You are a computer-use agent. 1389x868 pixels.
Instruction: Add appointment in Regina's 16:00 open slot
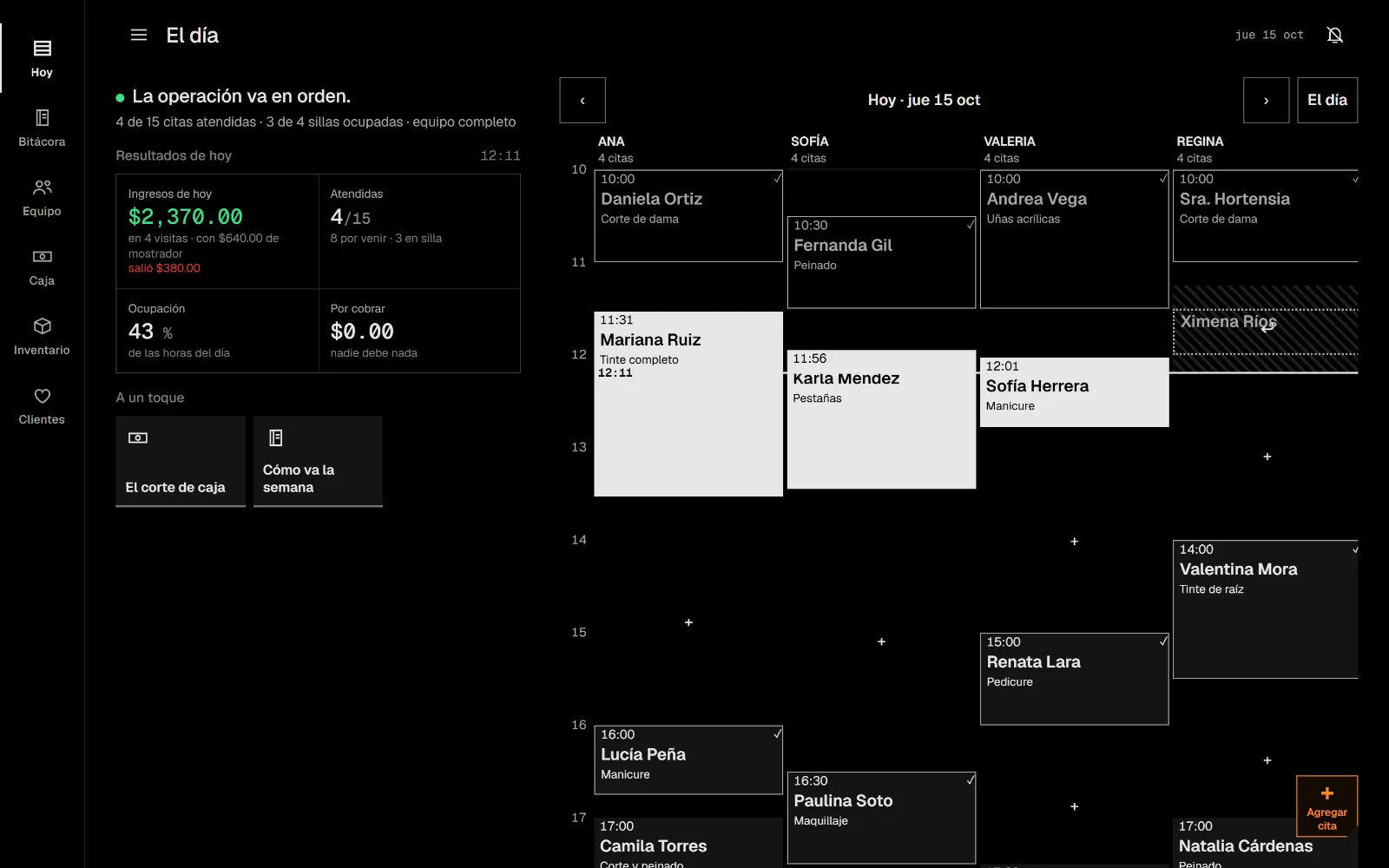1267,760
